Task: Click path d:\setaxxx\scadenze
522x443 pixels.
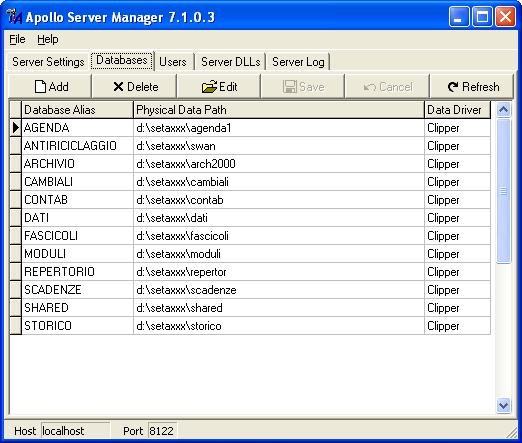Action: click(x=279, y=290)
